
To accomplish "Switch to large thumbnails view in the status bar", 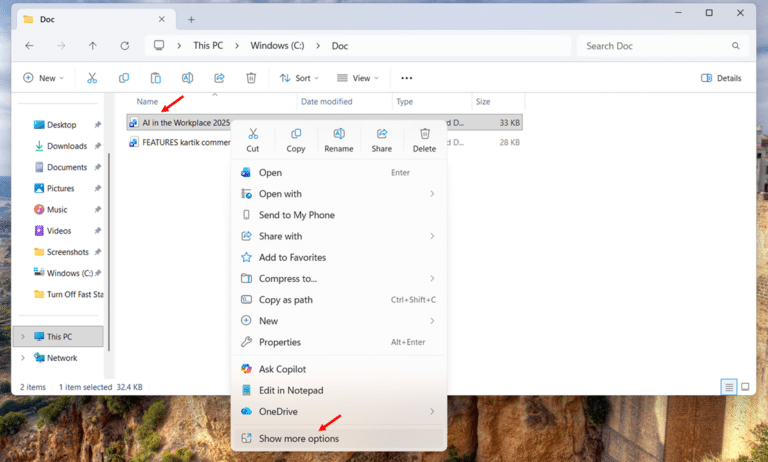I will coord(745,387).
